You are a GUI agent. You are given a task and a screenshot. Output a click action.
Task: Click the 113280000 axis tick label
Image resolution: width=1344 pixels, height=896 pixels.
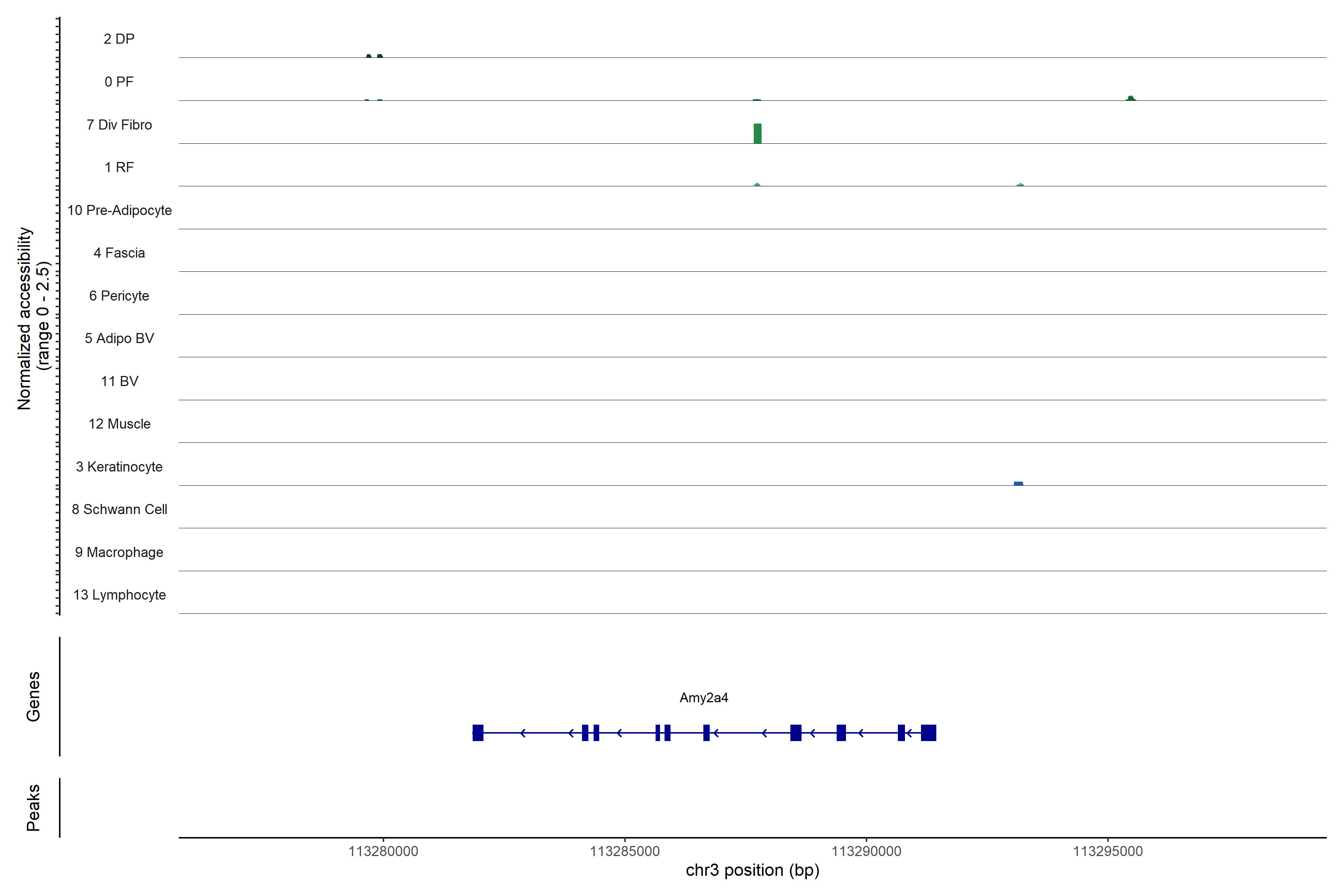click(x=383, y=851)
